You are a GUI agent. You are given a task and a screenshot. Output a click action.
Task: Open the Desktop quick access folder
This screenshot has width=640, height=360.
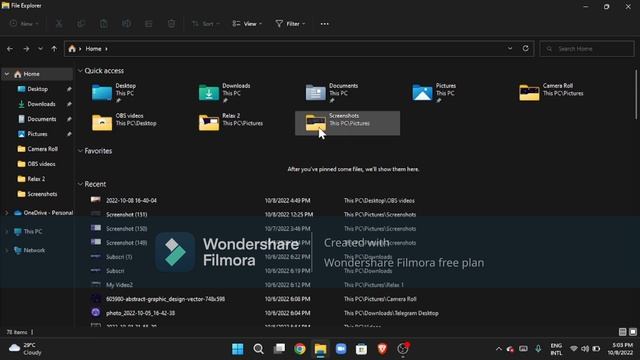pyautogui.click(x=134, y=93)
